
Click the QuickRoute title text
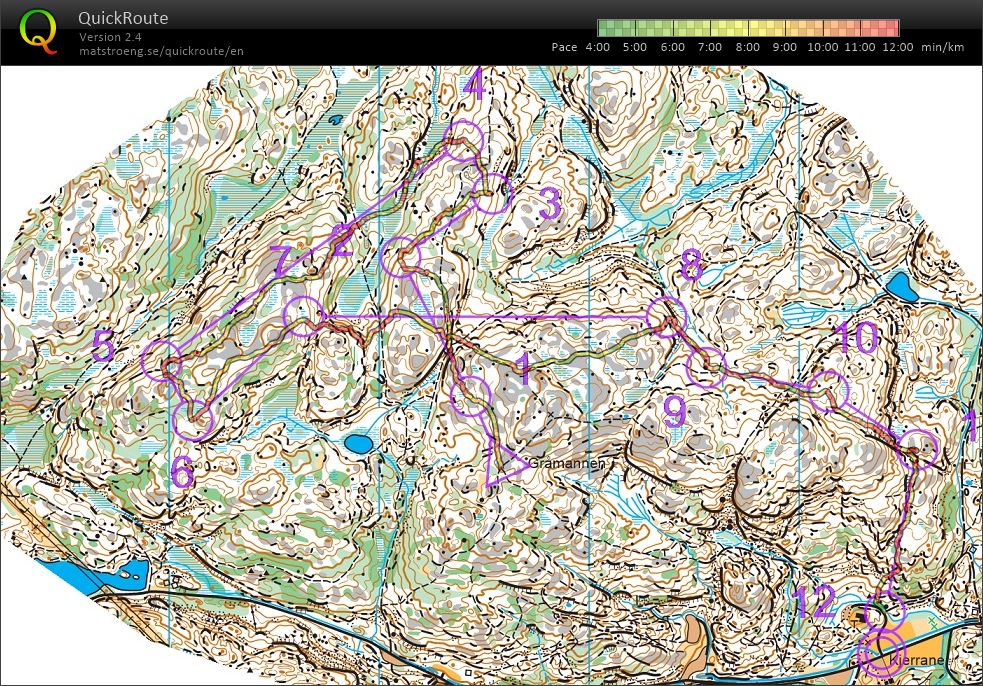[123, 18]
